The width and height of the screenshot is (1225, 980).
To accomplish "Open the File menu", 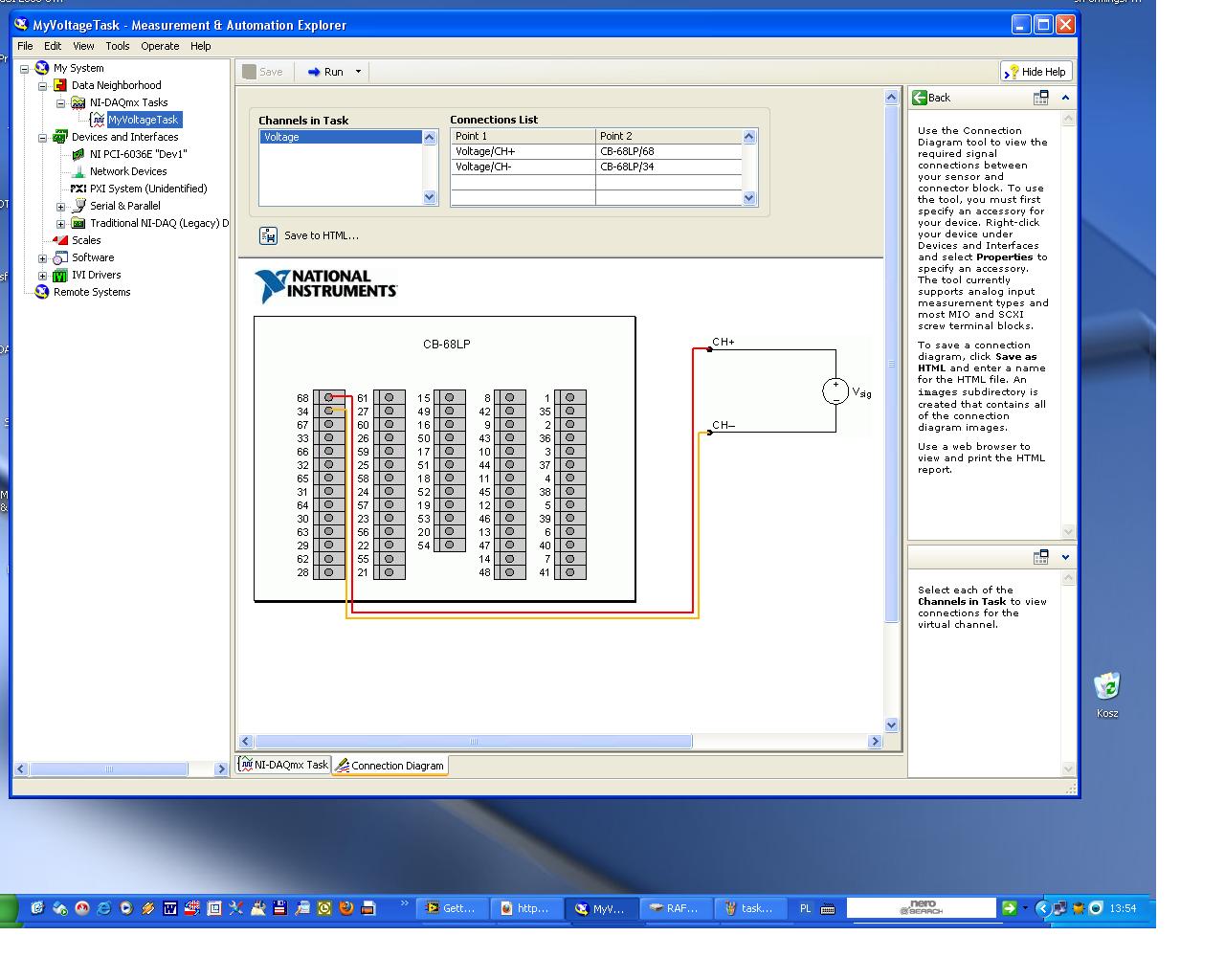I will click(x=25, y=46).
